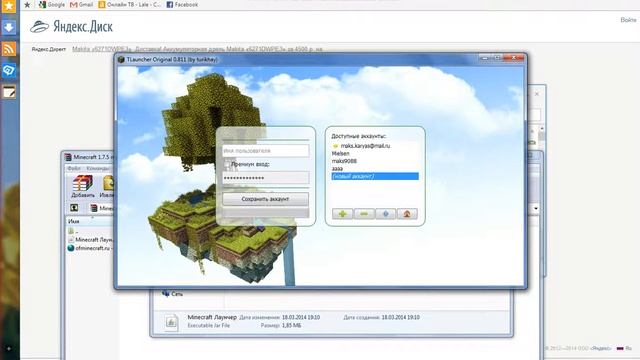
Task: Click the Сеть item in Explorer window
Action: point(173,294)
